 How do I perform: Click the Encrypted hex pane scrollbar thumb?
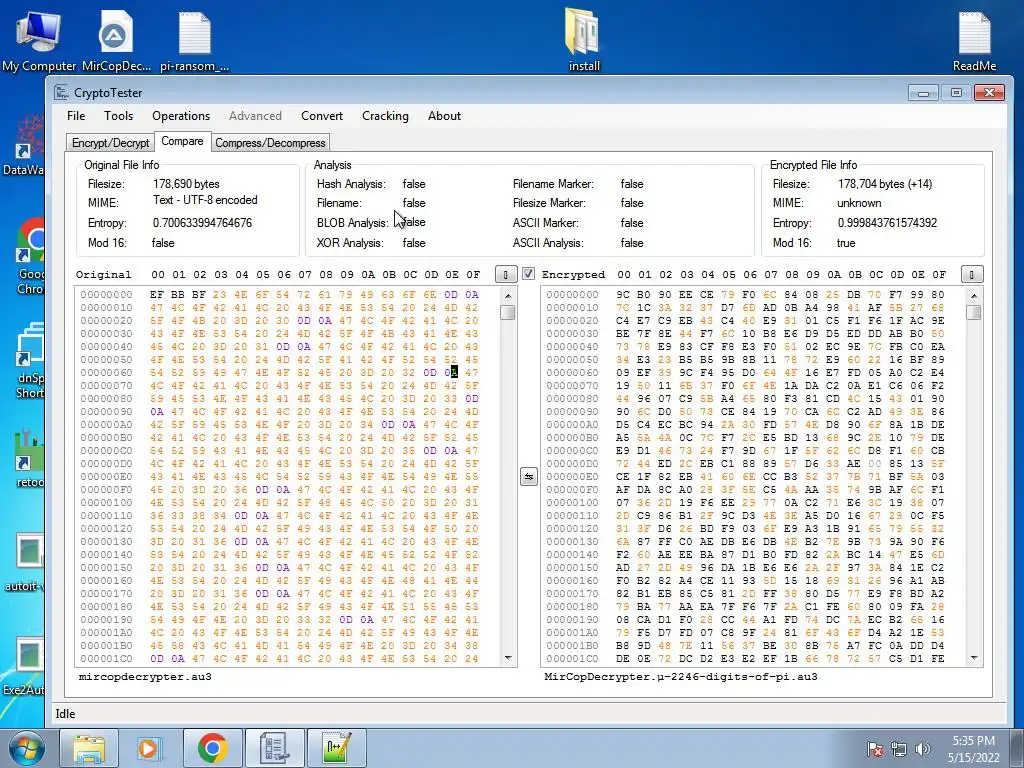point(974,312)
